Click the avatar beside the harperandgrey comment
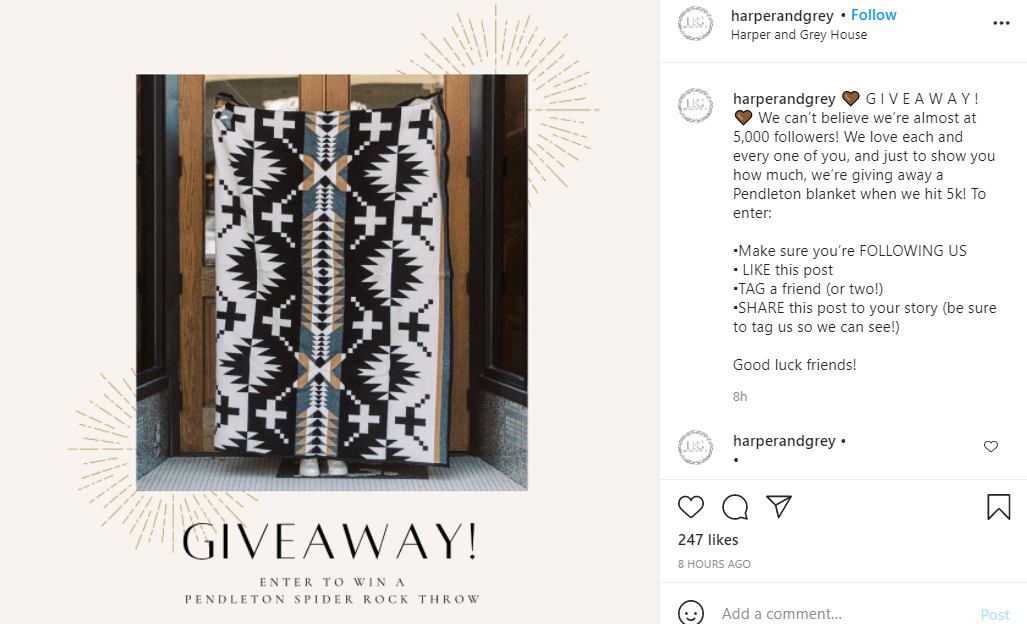 (x=695, y=448)
